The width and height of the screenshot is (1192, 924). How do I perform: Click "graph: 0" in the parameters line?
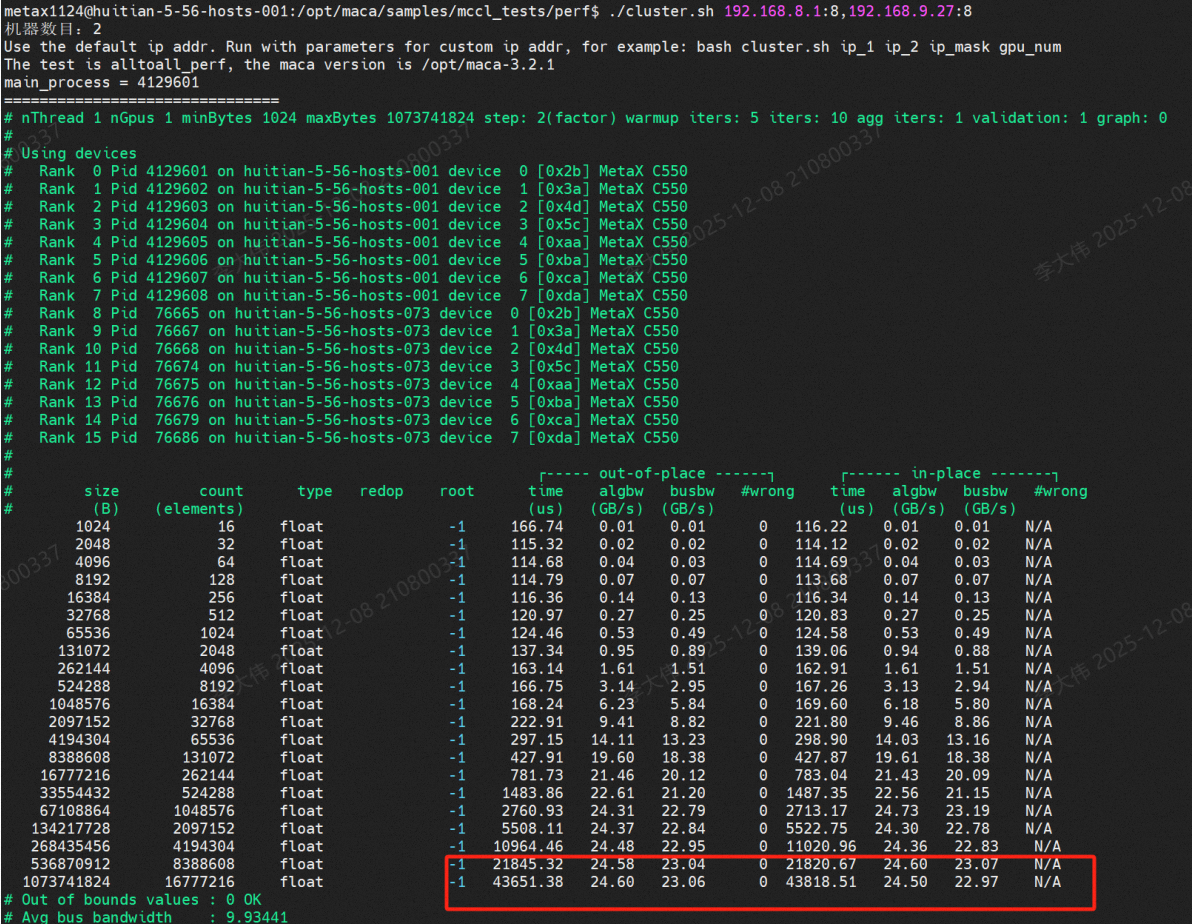1132,118
